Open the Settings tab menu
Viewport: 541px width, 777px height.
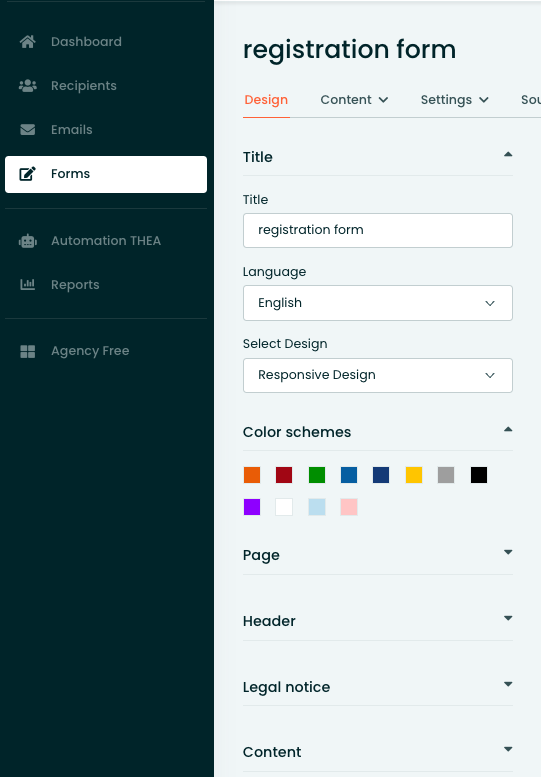tap(455, 100)
